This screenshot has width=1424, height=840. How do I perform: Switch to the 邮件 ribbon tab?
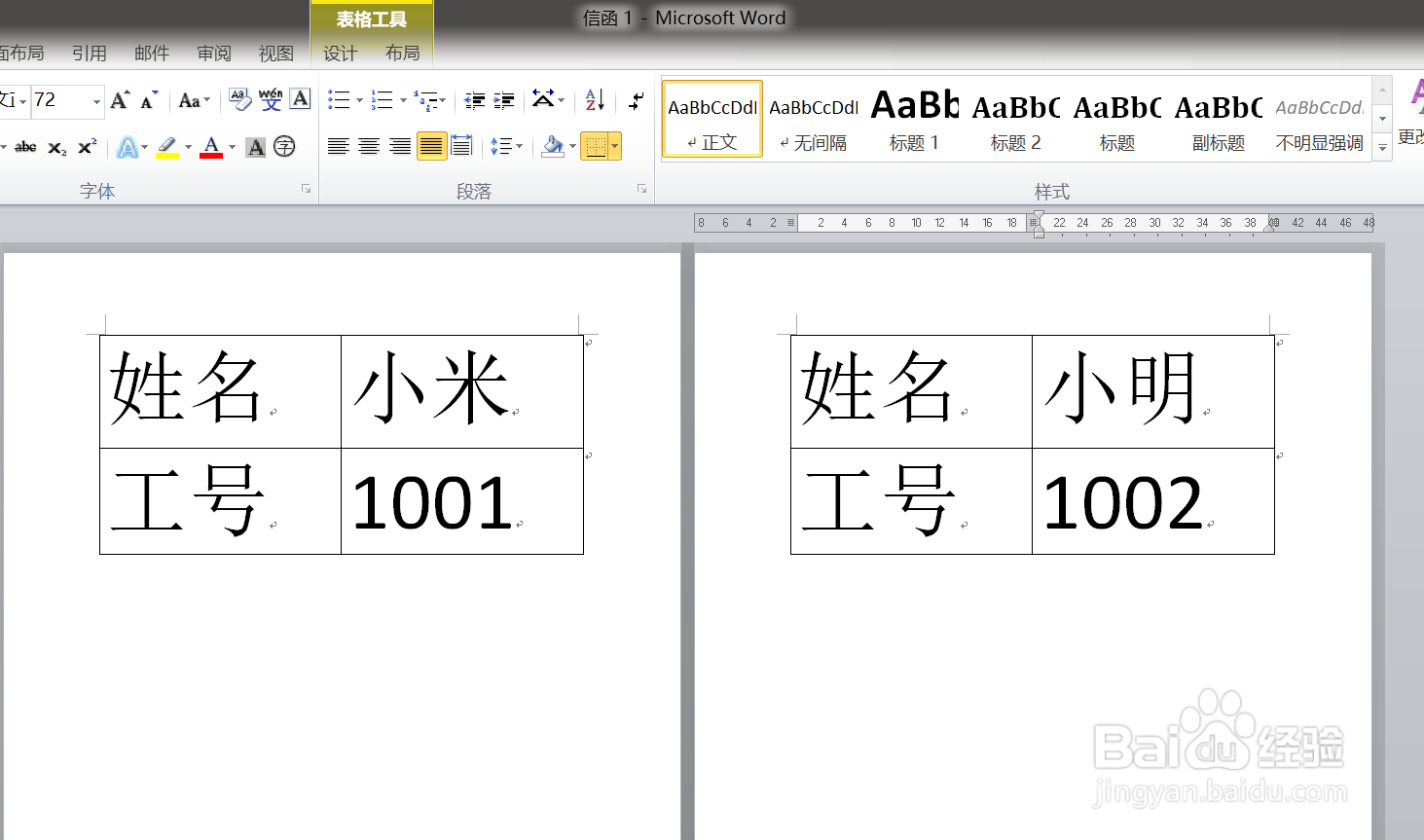coord(152,54)
